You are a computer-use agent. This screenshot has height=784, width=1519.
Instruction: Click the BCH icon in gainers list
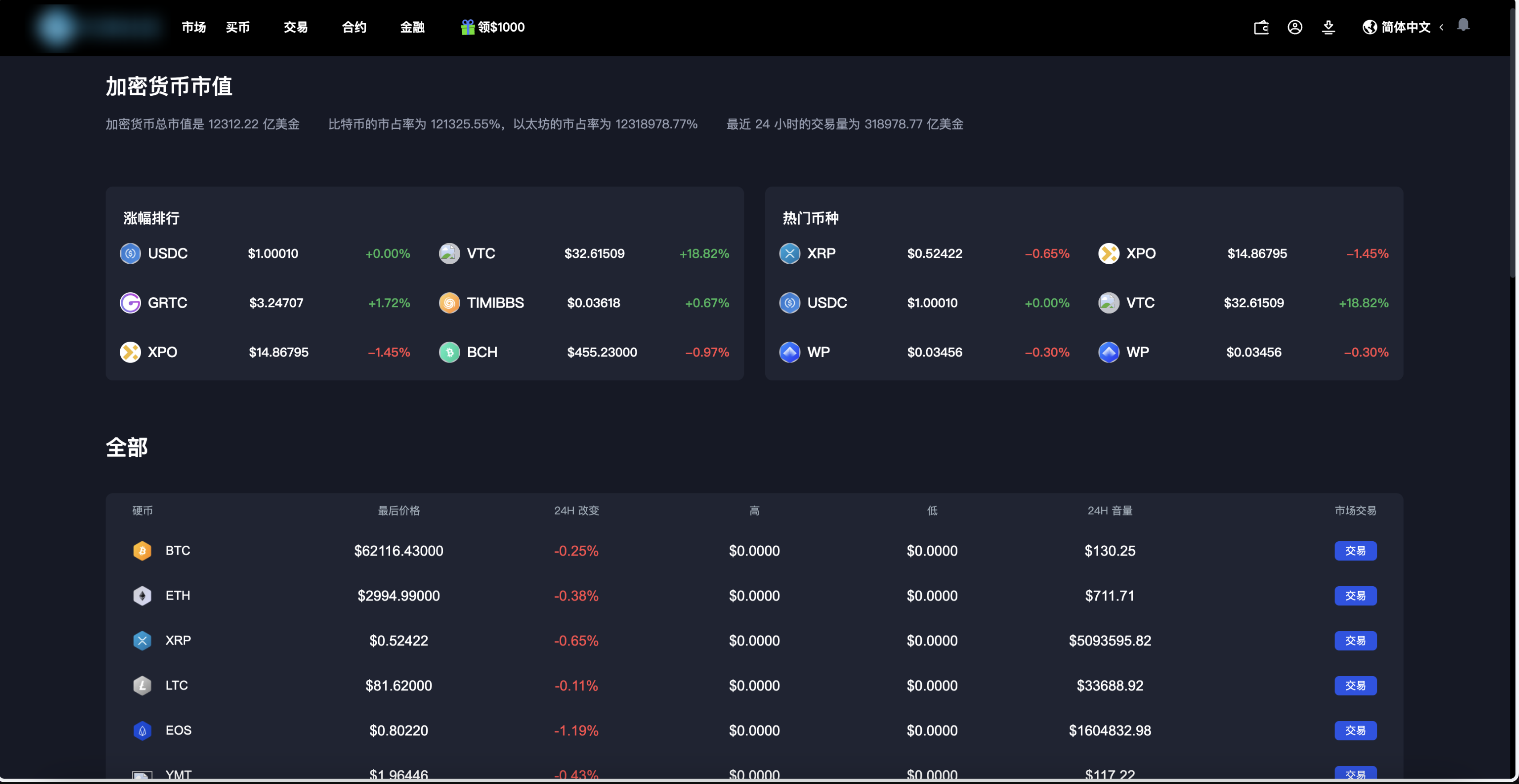pyautogui.click(x=449, y=352)
